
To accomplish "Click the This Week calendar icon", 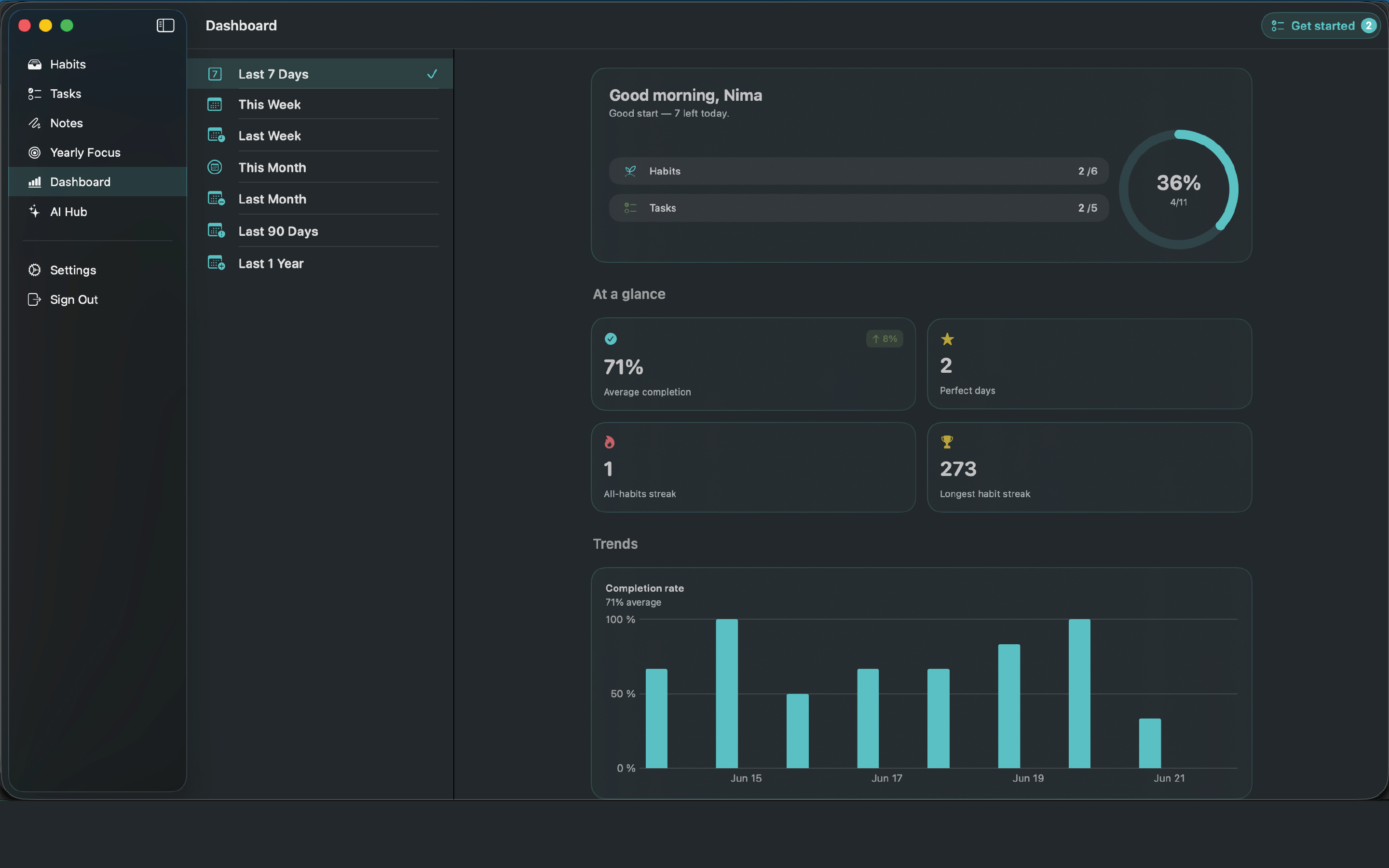I will pos(215,105).
